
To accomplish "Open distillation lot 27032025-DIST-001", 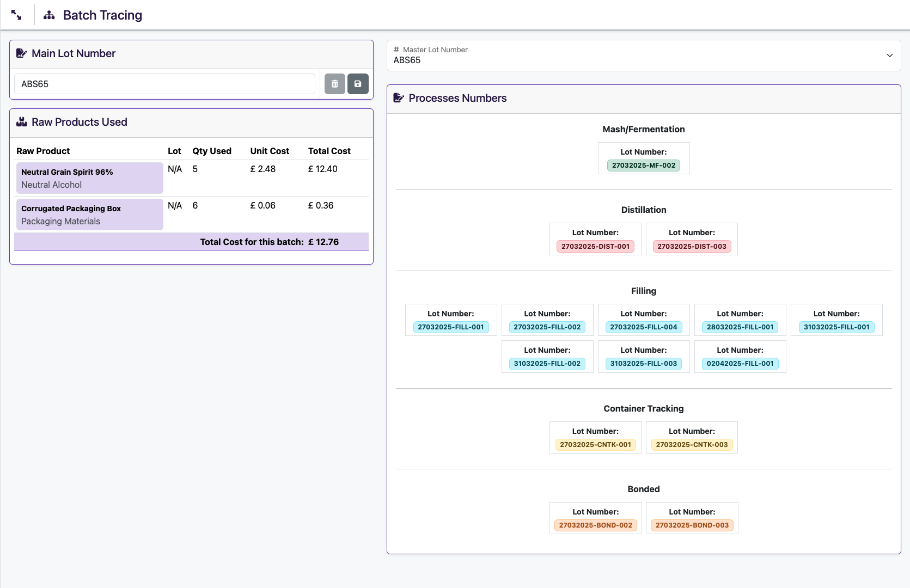I will tap(594, 246).
